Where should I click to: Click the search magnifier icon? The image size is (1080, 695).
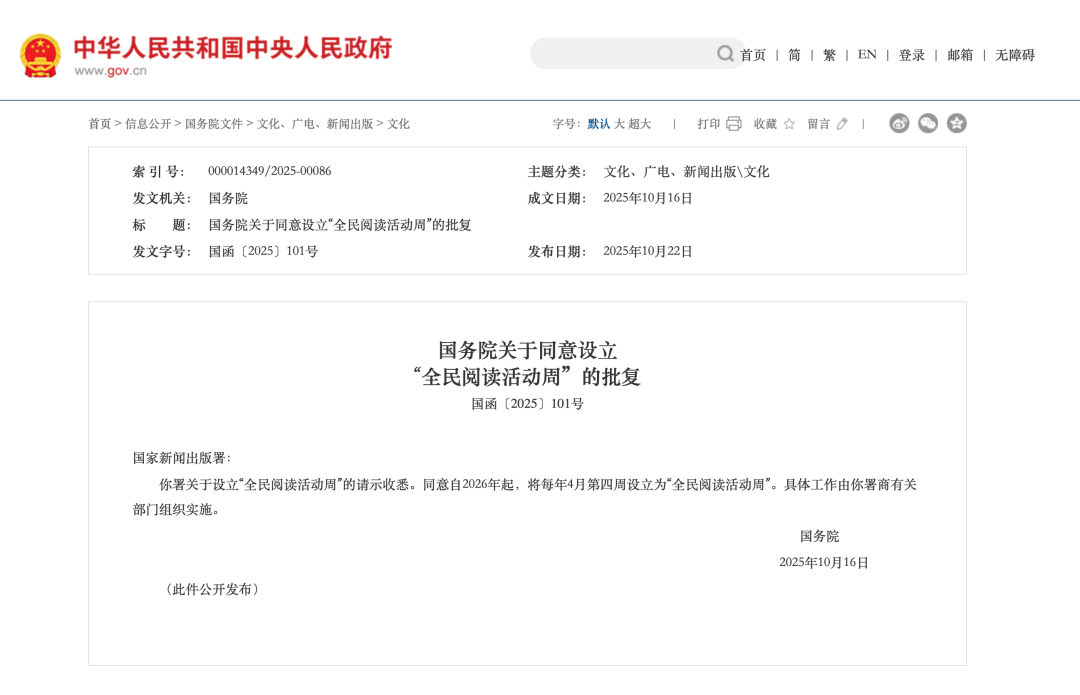[724, 53]
